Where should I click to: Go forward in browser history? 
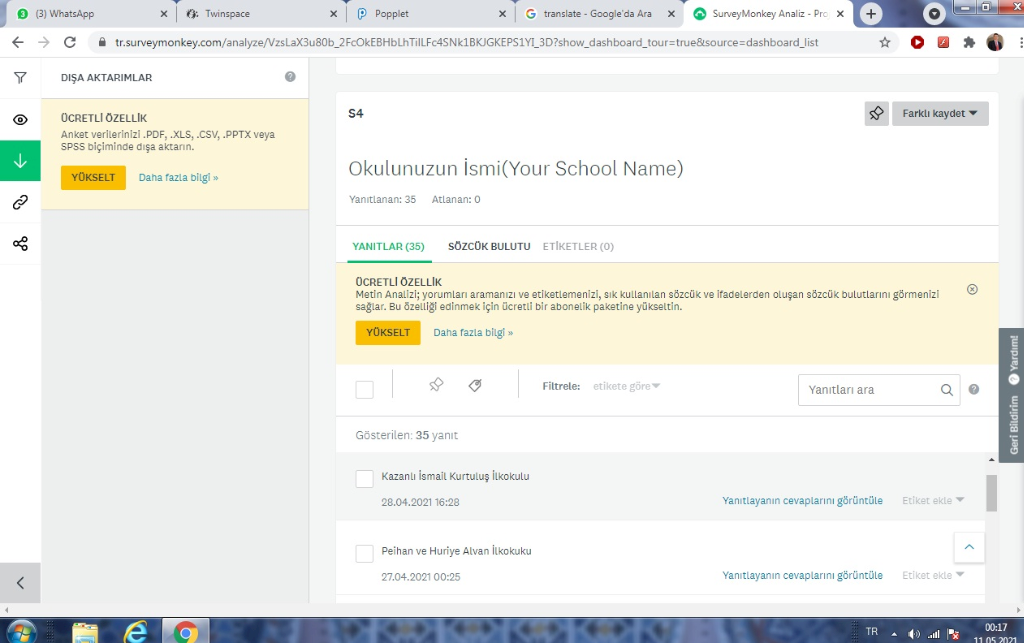click(x=44, y=42)
